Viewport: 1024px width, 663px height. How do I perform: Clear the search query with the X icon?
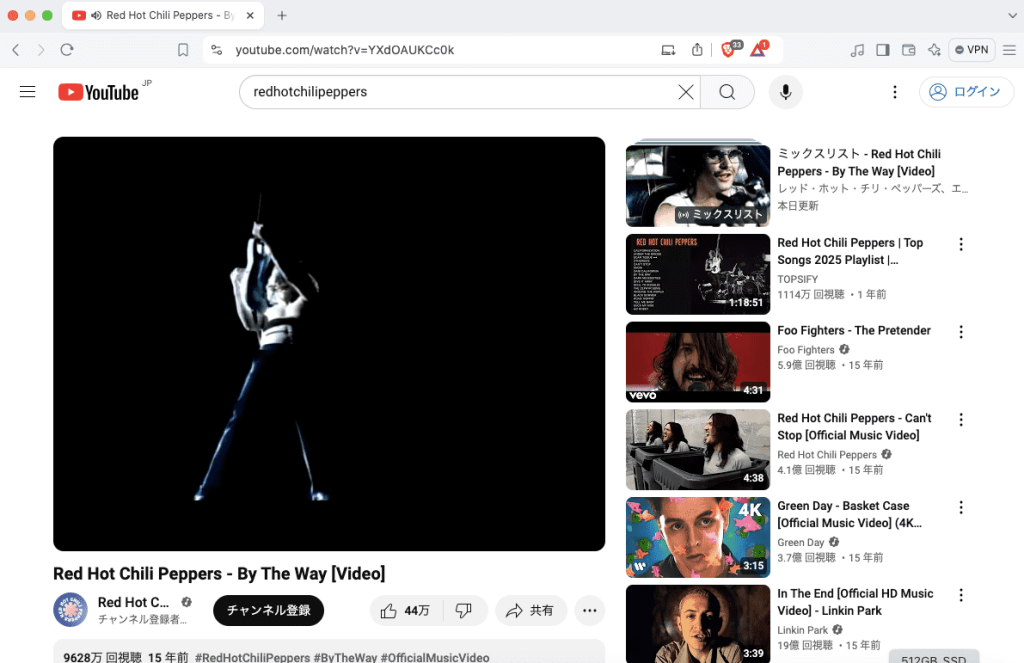click(686, 91)
